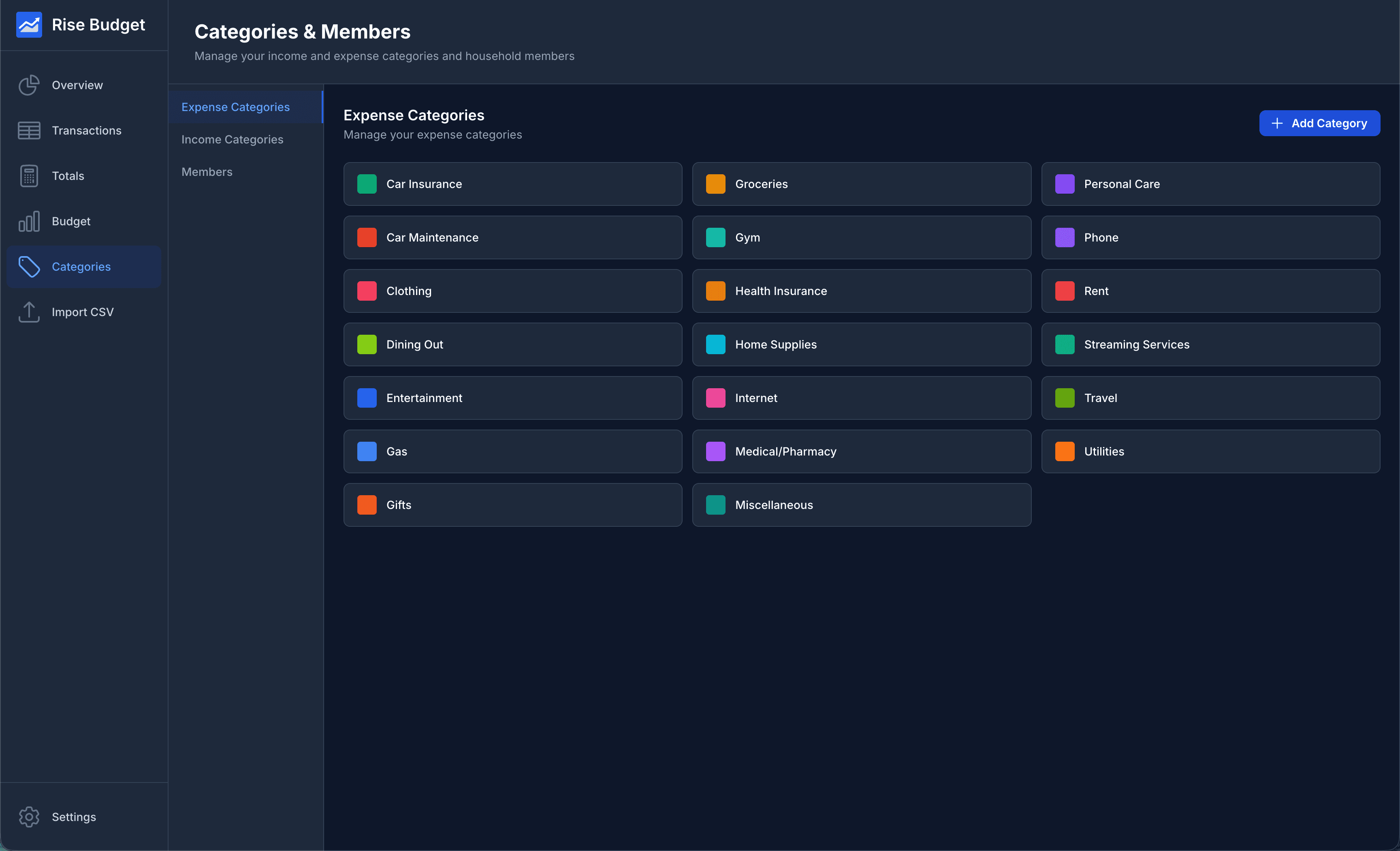
Task: Select the Categories tag icon
Action: (x=29, y=267)
